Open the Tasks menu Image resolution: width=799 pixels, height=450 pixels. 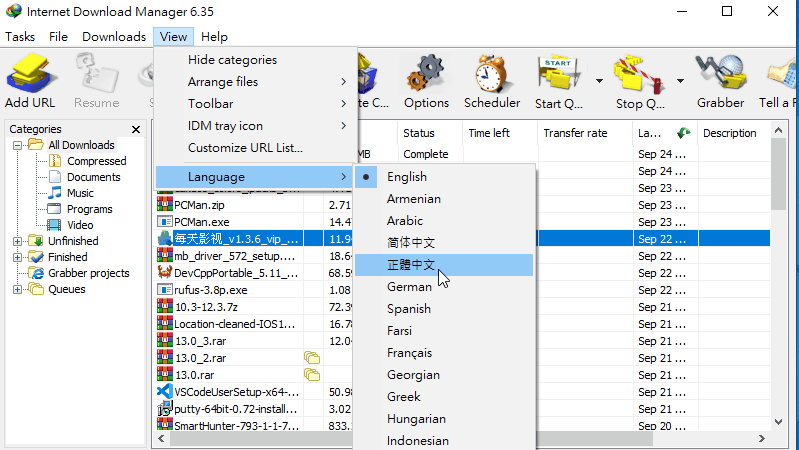[20, 37]
